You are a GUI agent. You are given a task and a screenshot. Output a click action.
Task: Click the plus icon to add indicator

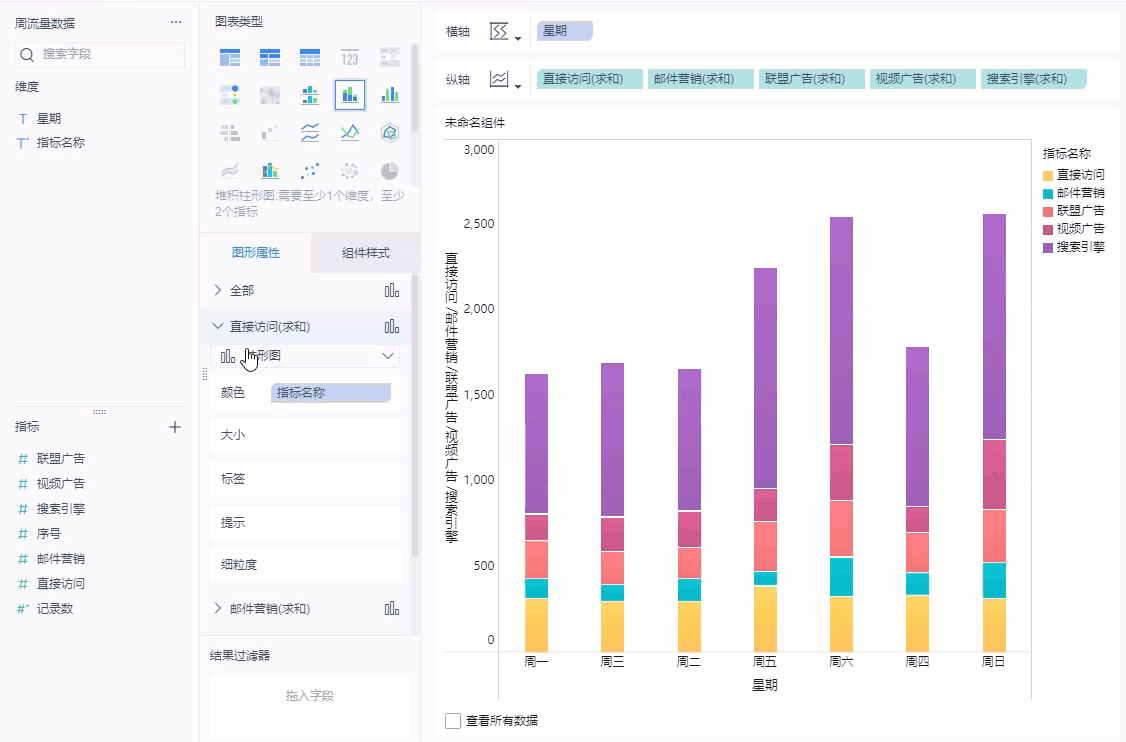175,427
